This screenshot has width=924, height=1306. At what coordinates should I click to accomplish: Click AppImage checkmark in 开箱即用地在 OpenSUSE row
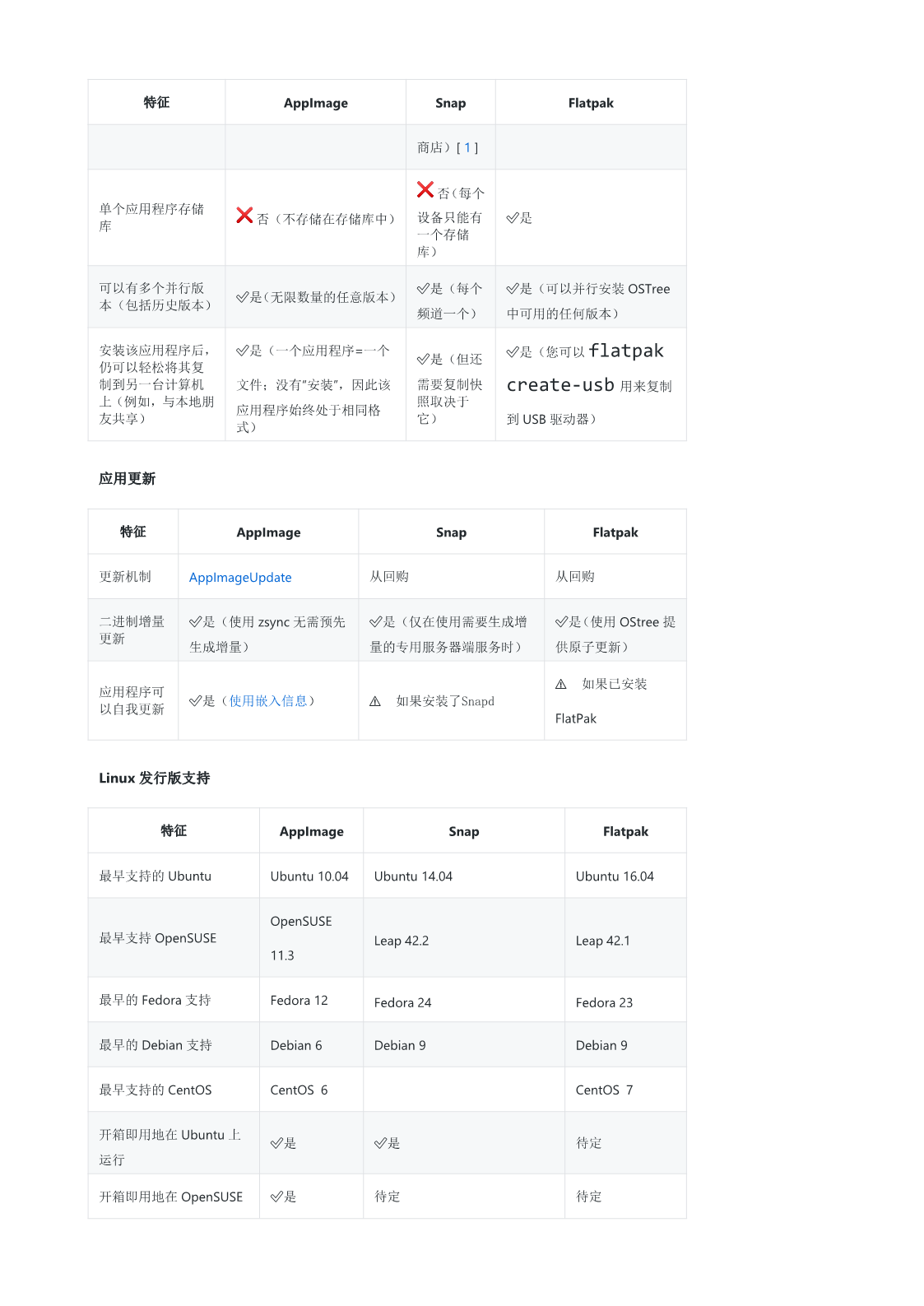click(x=276, y=1197)
